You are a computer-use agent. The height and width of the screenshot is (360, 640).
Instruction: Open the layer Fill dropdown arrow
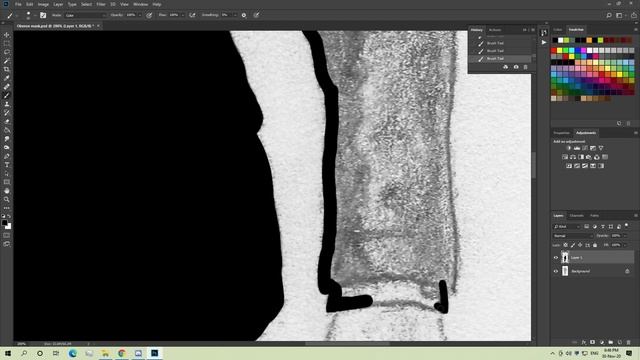click(x=624, y=245)
